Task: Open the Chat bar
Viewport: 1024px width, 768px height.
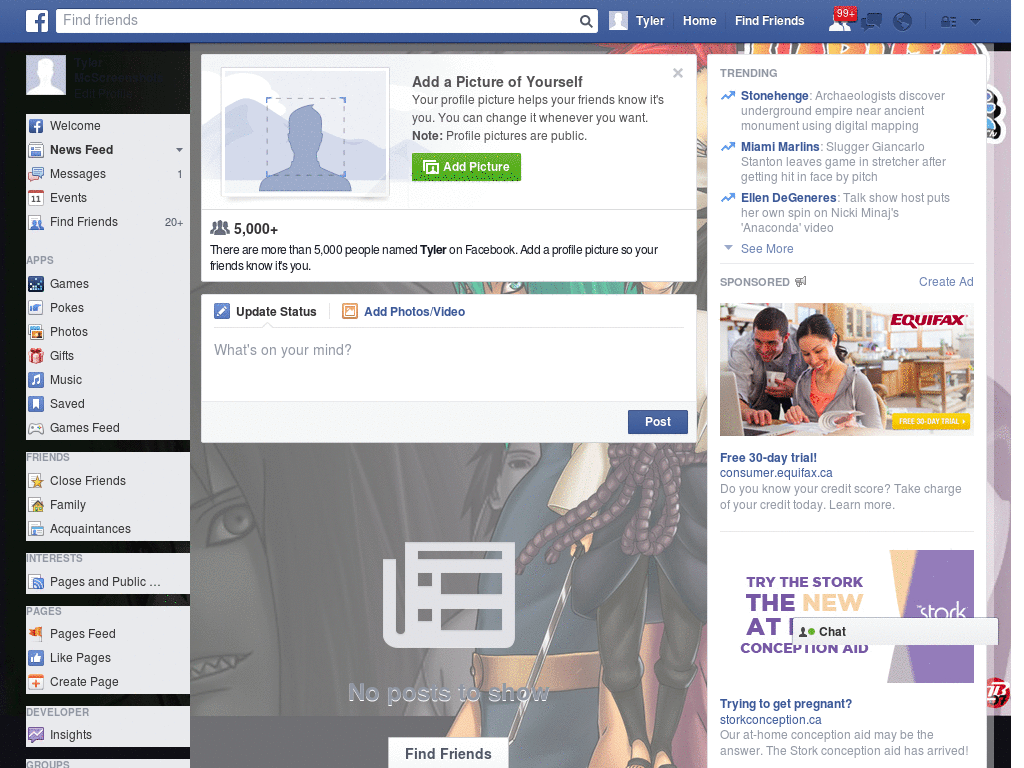Action: click(895, 632)
